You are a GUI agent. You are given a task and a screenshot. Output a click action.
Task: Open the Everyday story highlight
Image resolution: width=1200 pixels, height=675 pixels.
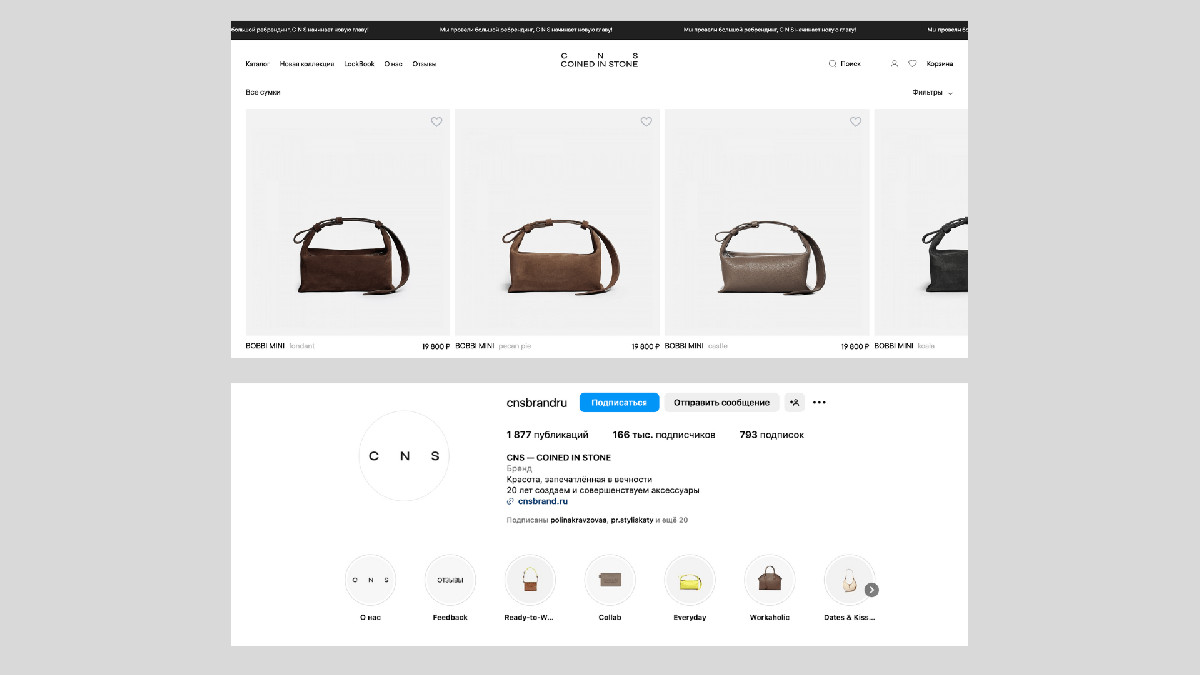(x=689, y=581)
